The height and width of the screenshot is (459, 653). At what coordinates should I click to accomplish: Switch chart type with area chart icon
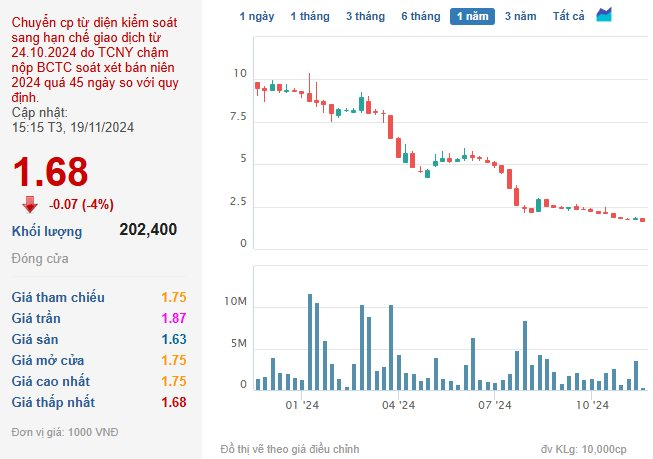pos(604,15)
